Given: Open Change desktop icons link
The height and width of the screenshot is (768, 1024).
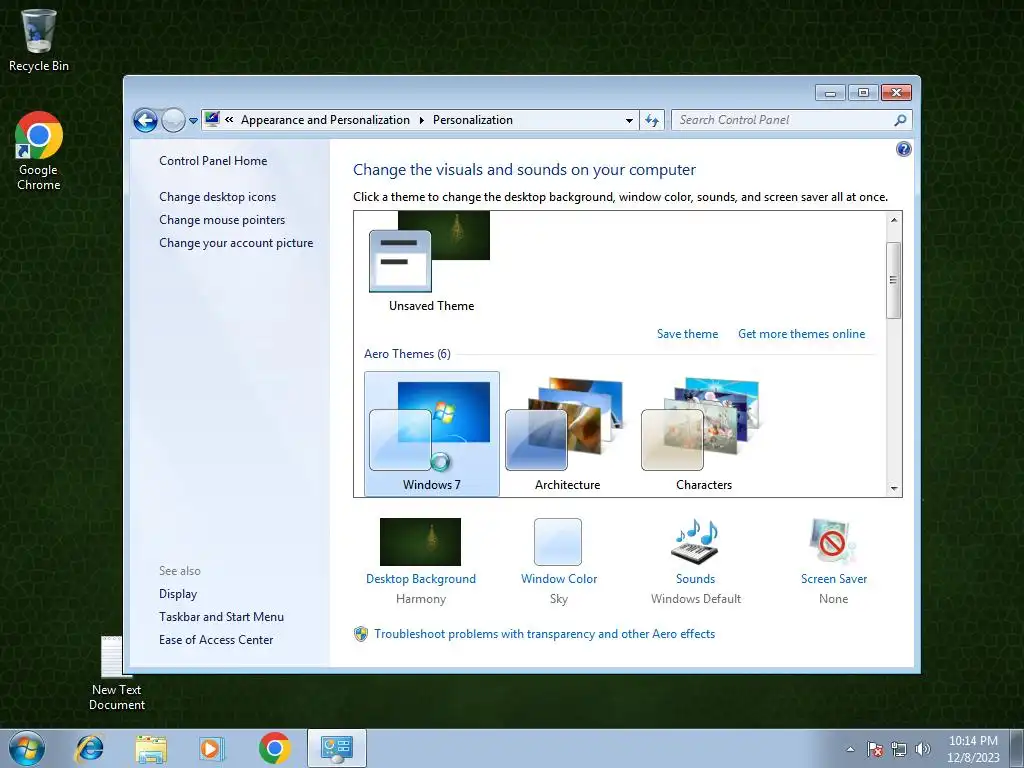Looking at the screenshot, I should [217, 197].
